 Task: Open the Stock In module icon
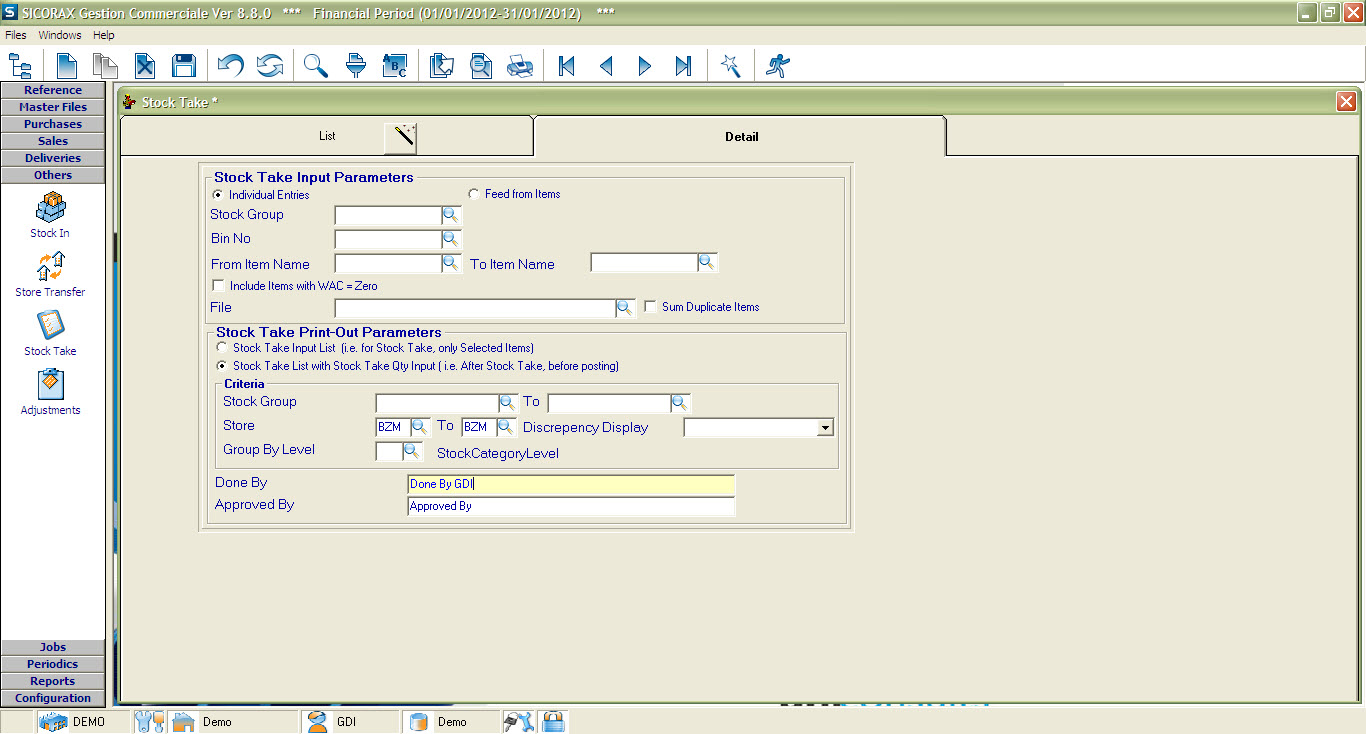point(50,208)
